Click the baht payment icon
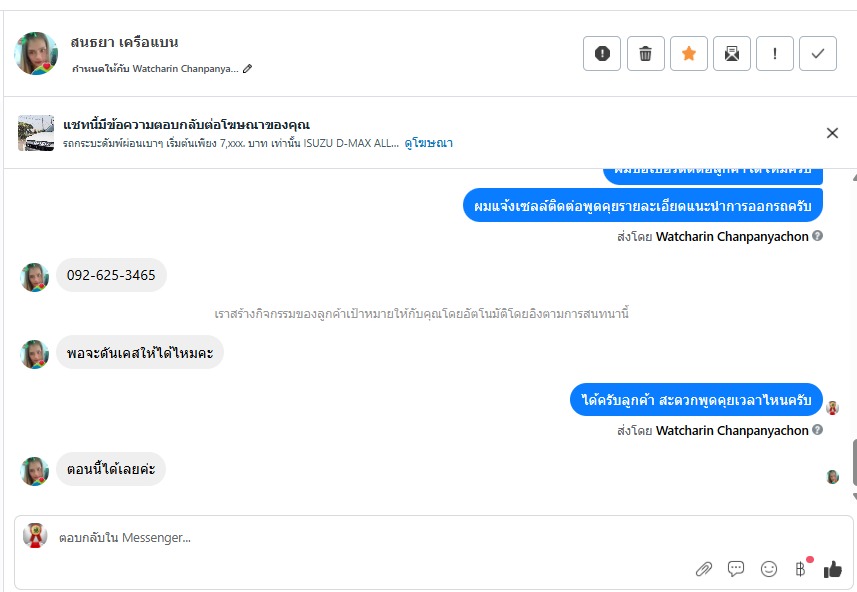Image resolution: width=857 pixels, height=592 pixels. pyautogui.click(x=800, y=569)
